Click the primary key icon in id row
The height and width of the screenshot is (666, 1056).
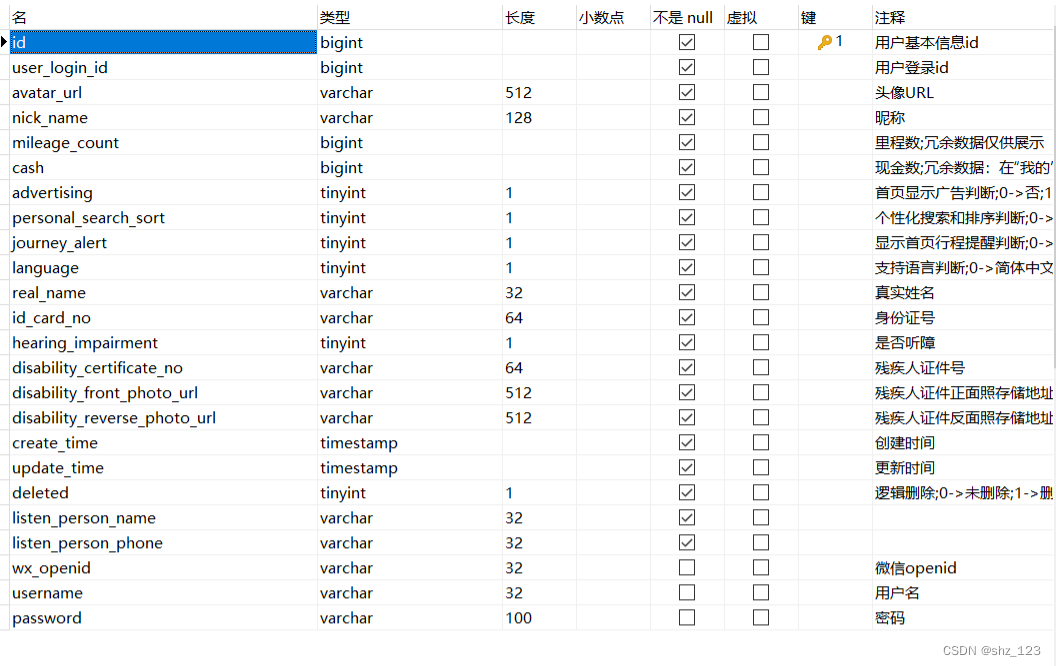(824, 42)
